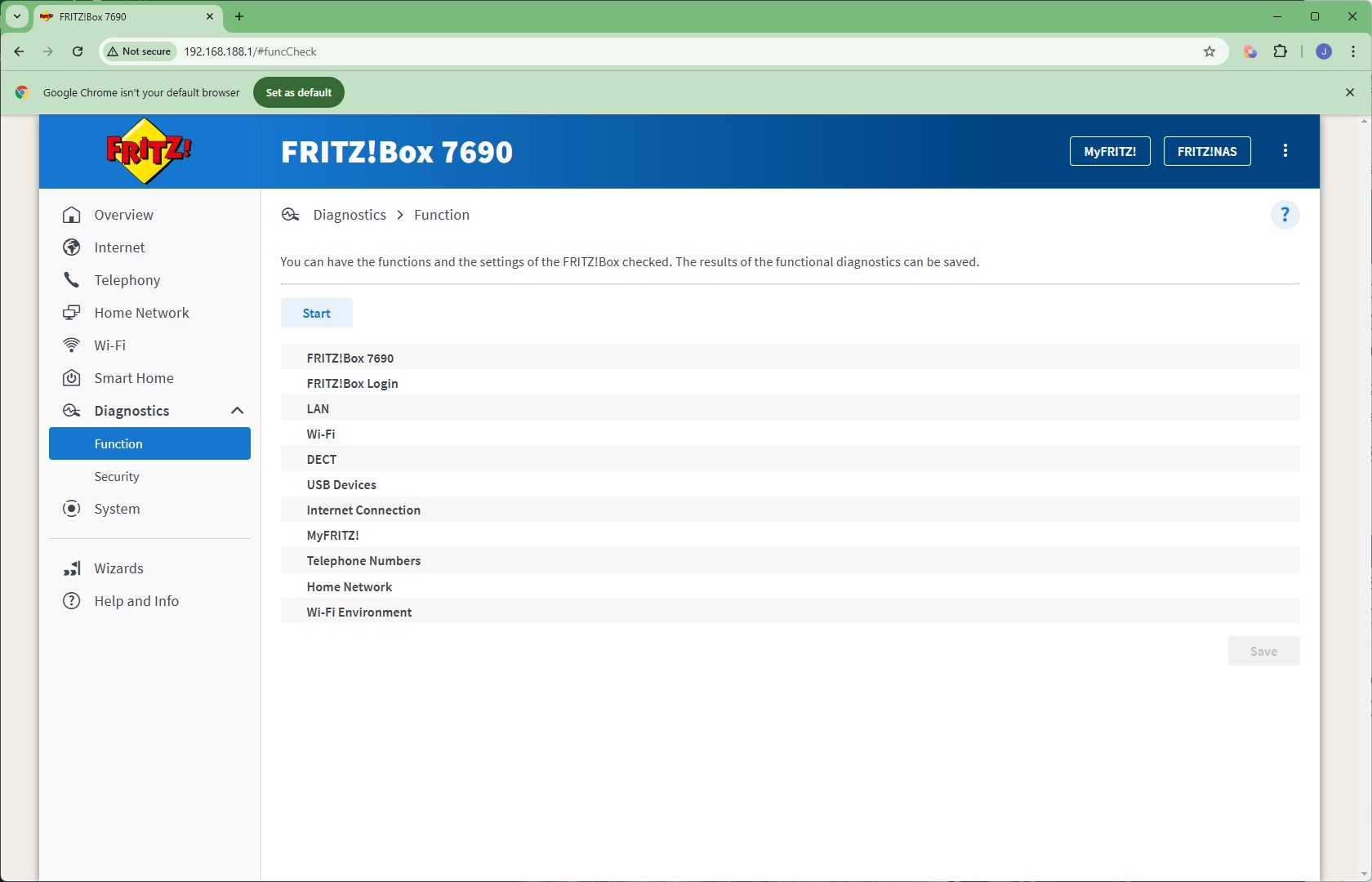Click the Save button
This screenshot has height=882, width=1372.
[1263, 651]
